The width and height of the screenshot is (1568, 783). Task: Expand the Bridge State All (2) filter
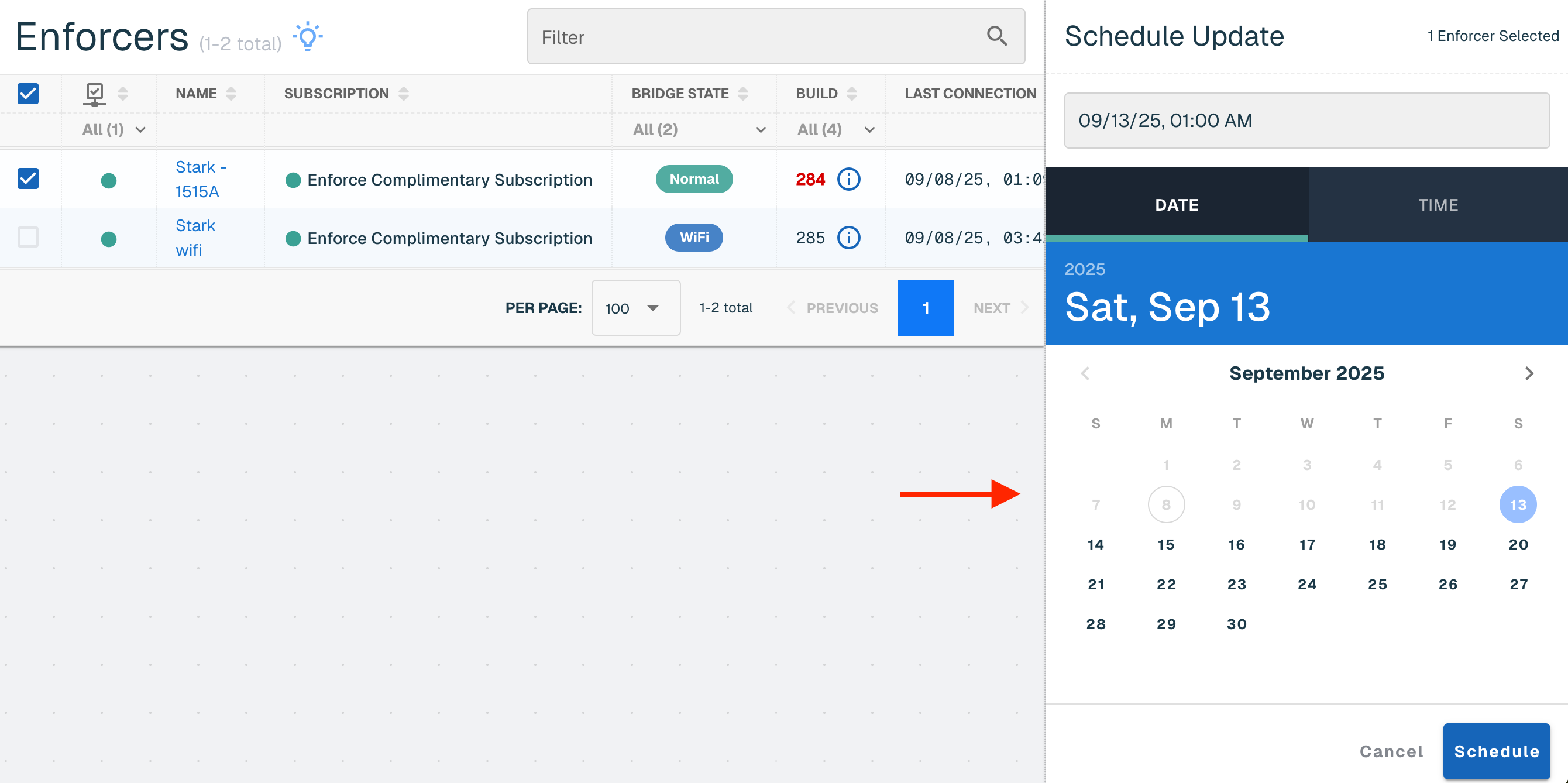tap(699, 130)
